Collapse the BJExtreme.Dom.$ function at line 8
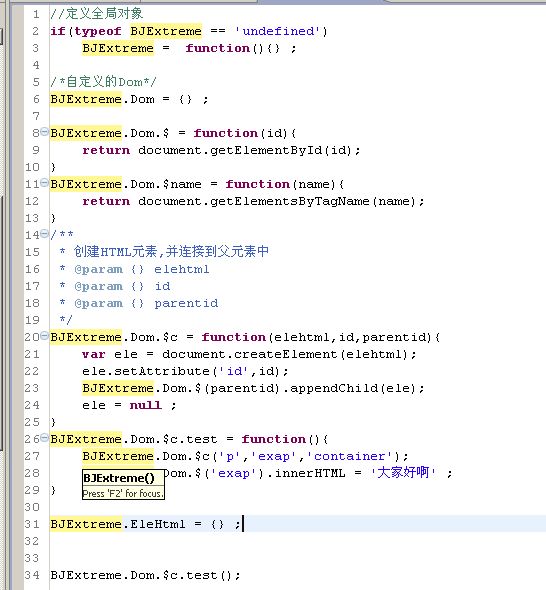The width and height of the screenshot is (546, 590). point(44,132)
